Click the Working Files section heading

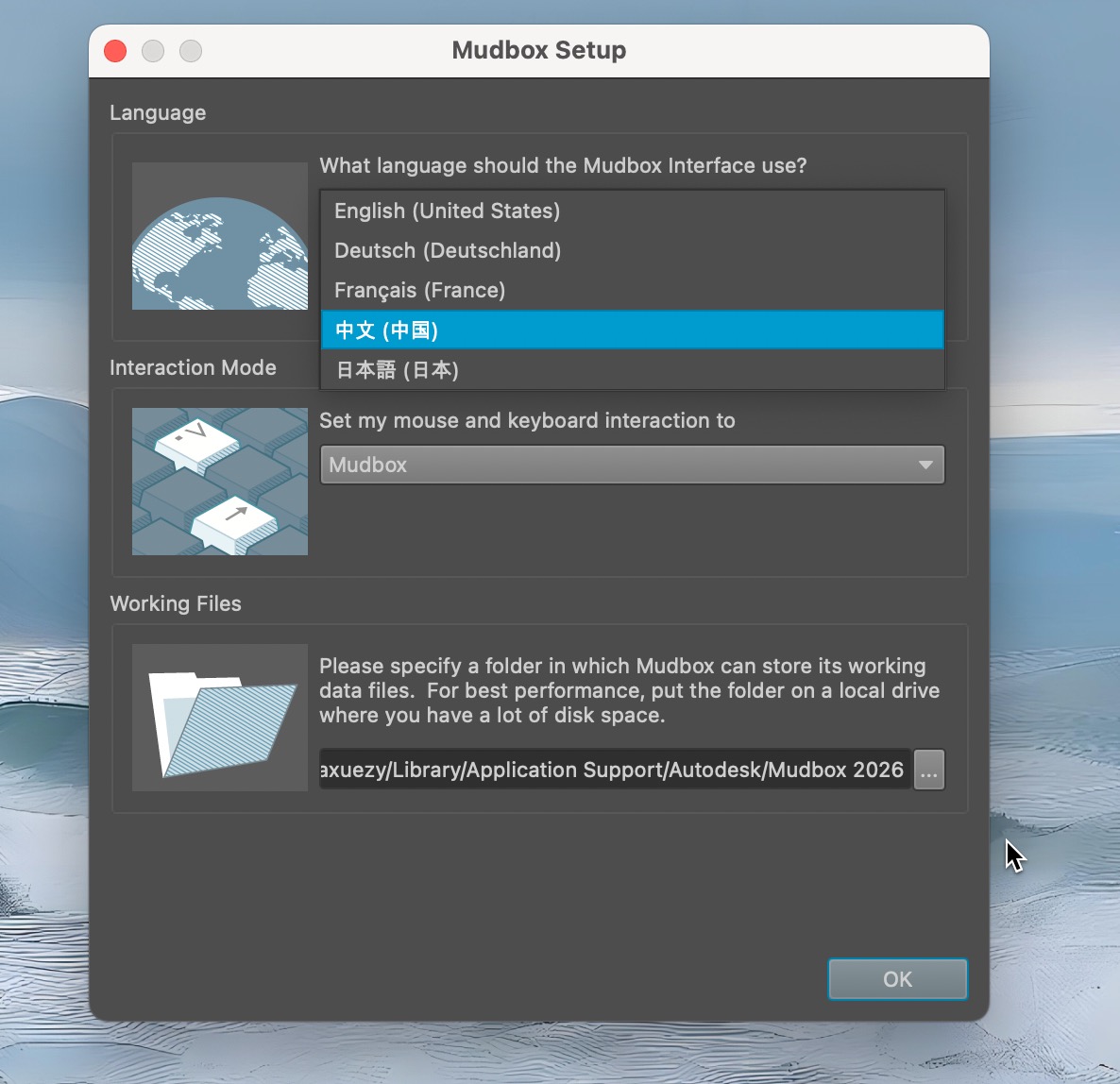click(176, 603)
